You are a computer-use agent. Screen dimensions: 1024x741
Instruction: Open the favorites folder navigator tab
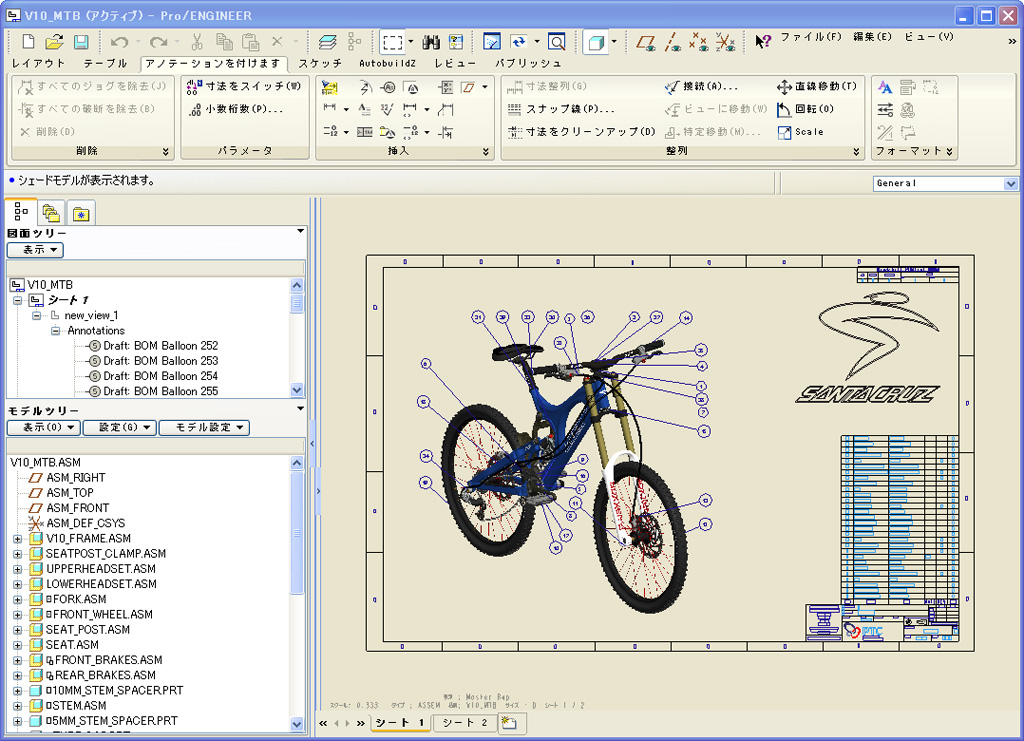coord(80,213)
